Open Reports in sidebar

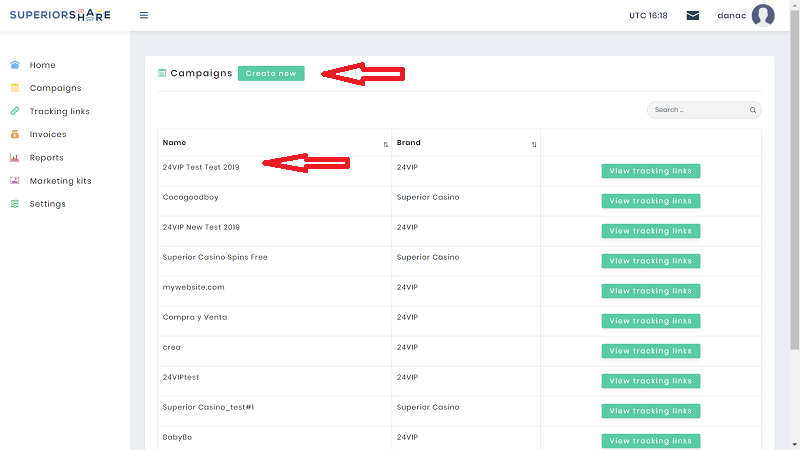46,158
